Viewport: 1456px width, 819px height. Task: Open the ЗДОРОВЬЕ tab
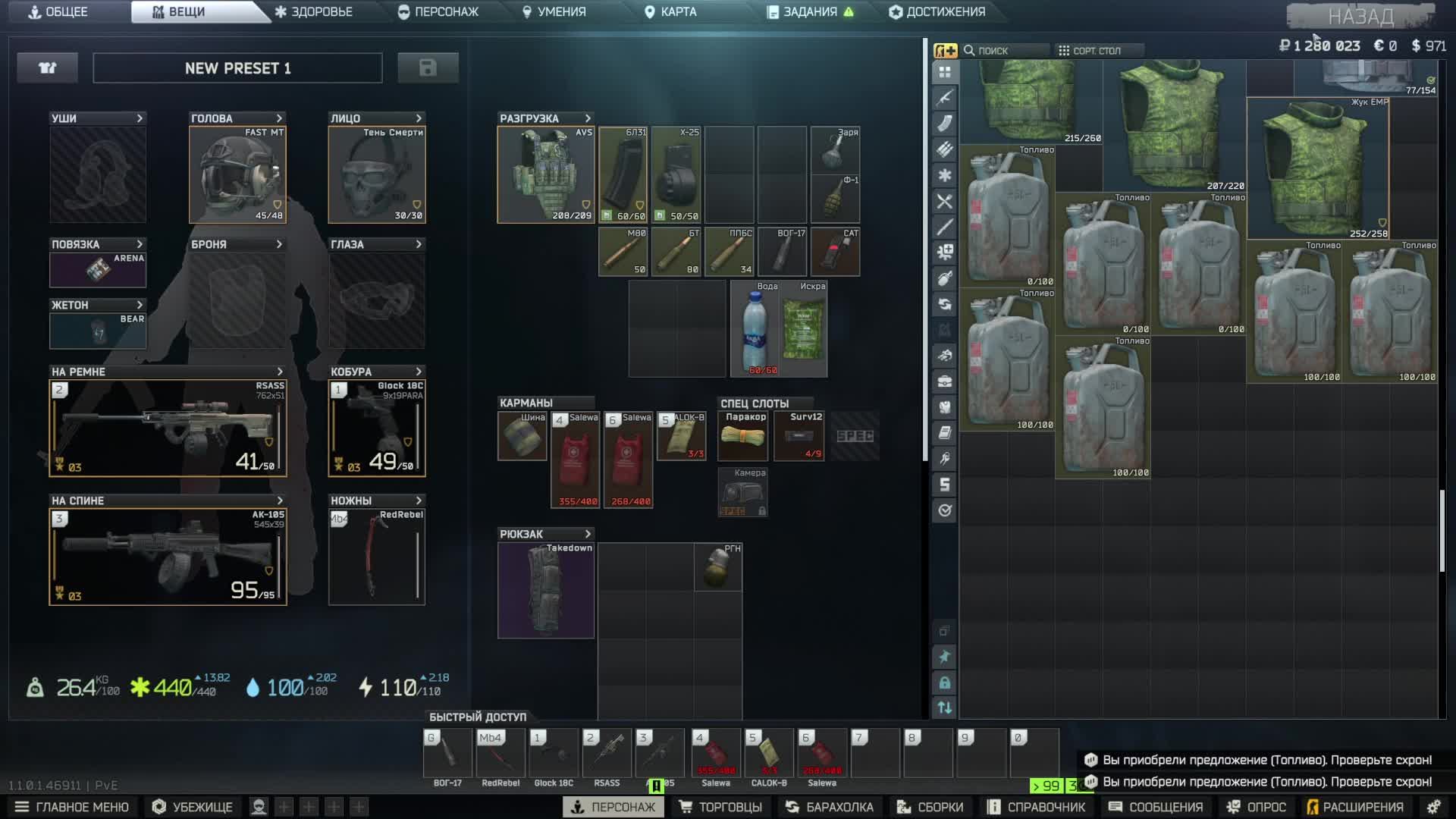(x=314, y=12)
